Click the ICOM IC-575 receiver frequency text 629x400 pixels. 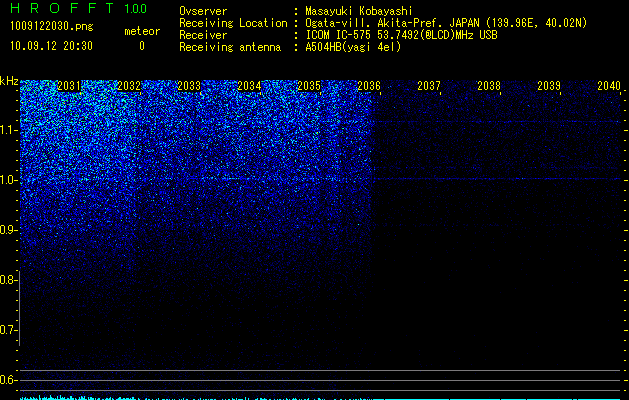pyautogui.click(x=401, y=35)
